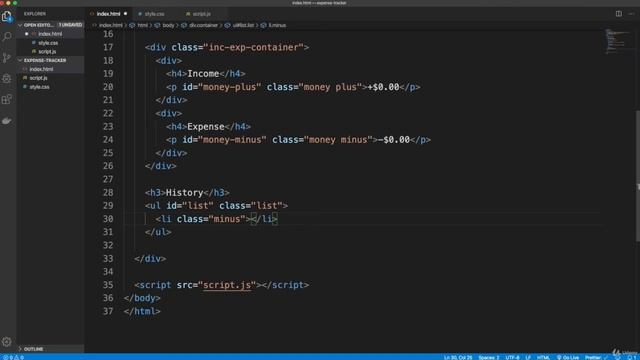640x360 pixels.
Task: Open the Source Control view
Action: (7, 58)
